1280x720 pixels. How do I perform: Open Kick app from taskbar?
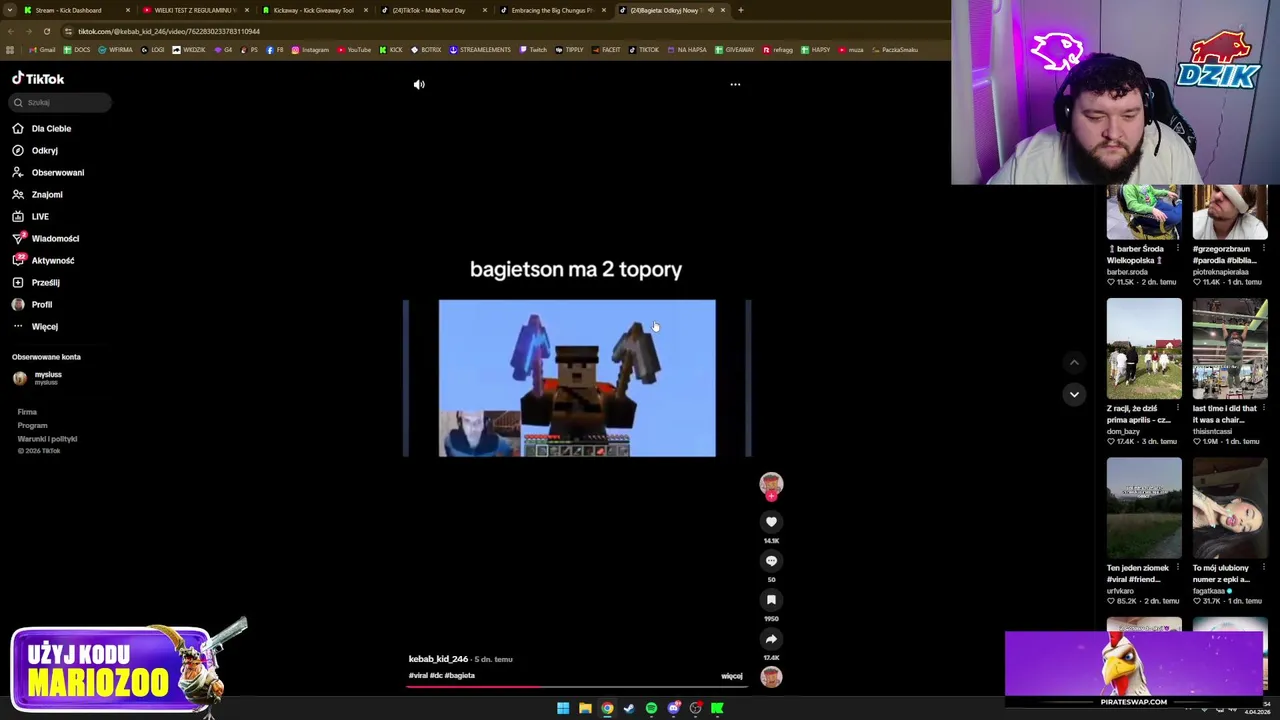pos(717,708)
